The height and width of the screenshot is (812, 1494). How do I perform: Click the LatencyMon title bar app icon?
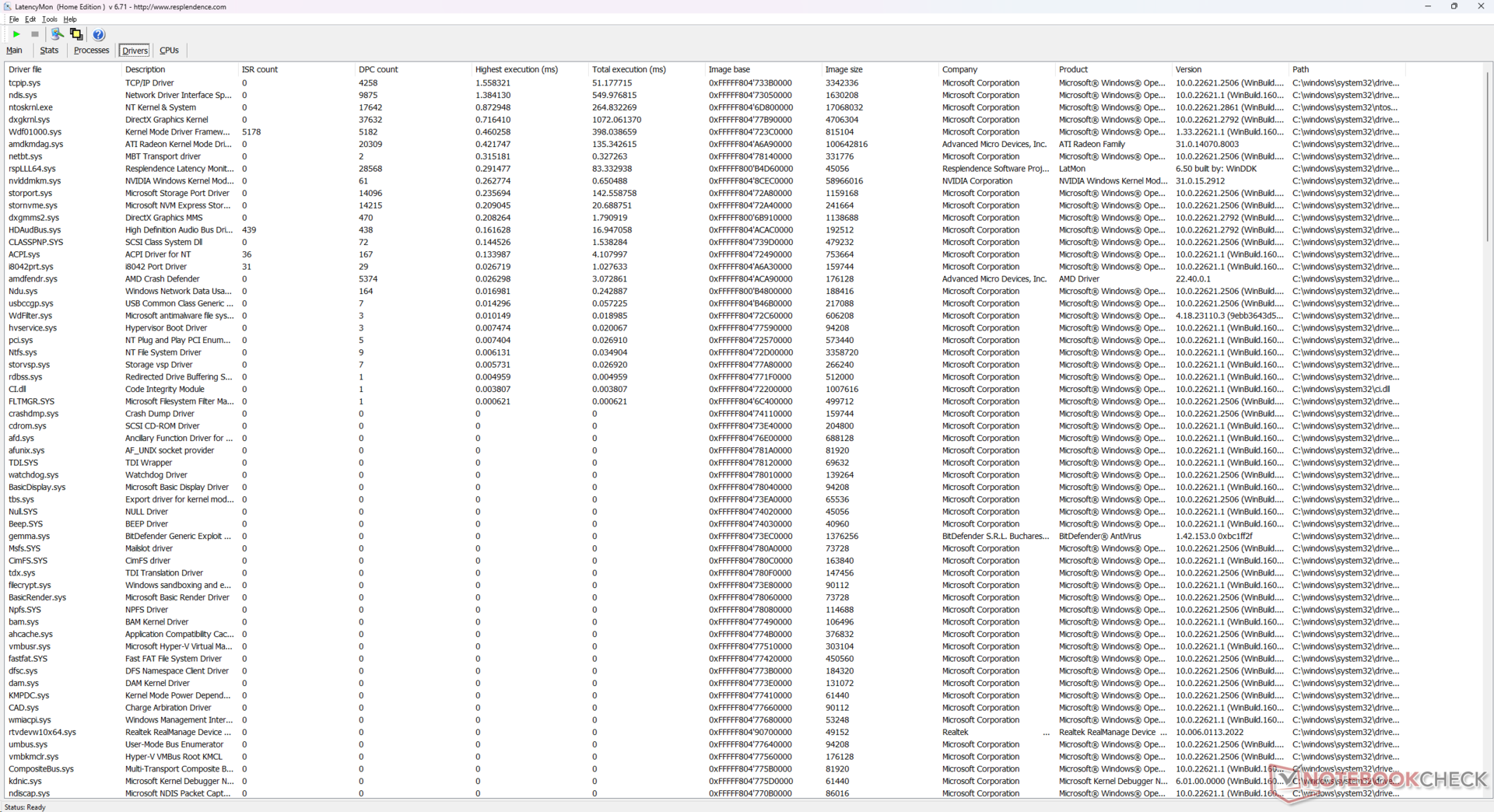[x=7, y=7]
